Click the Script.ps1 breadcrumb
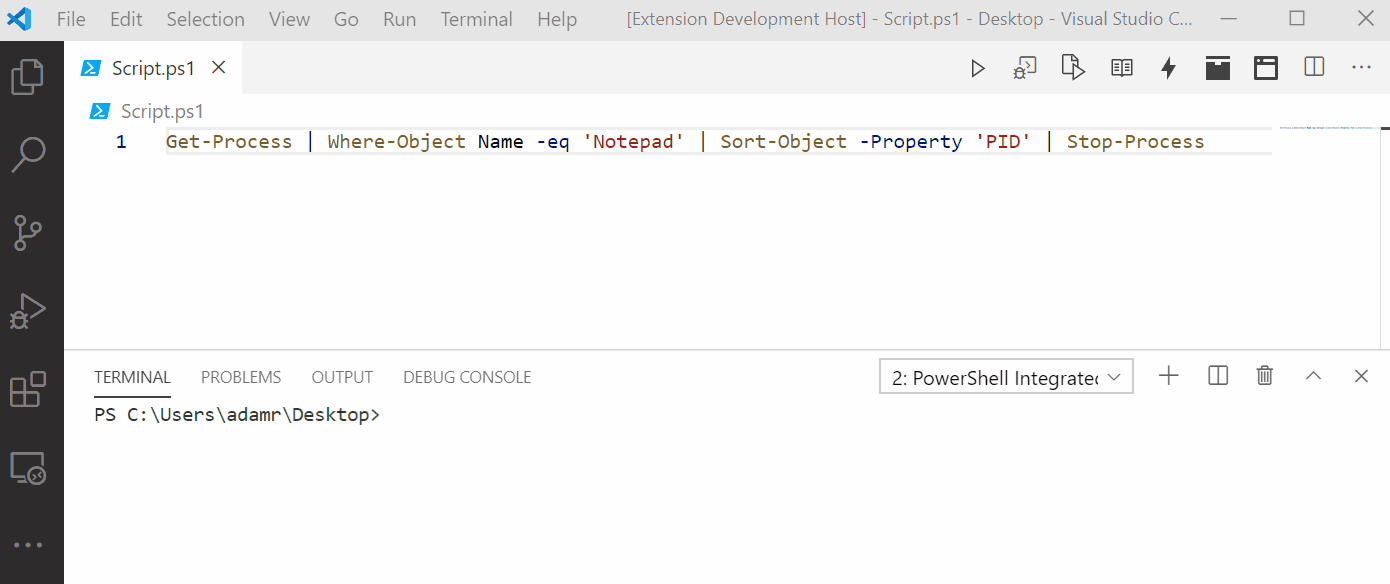Viewport: 1390px width, 584px height. click(x=162, y=111)
